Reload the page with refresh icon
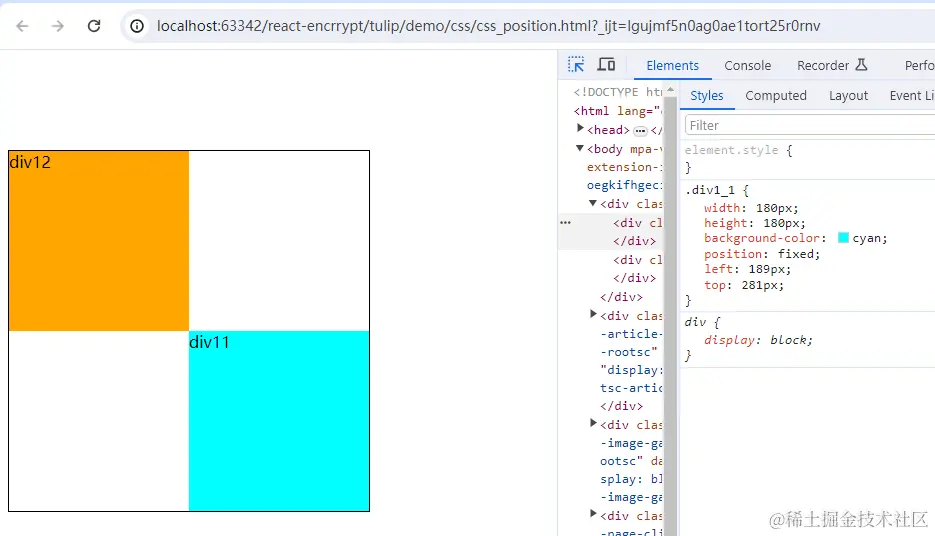 (x=94, y=26)
